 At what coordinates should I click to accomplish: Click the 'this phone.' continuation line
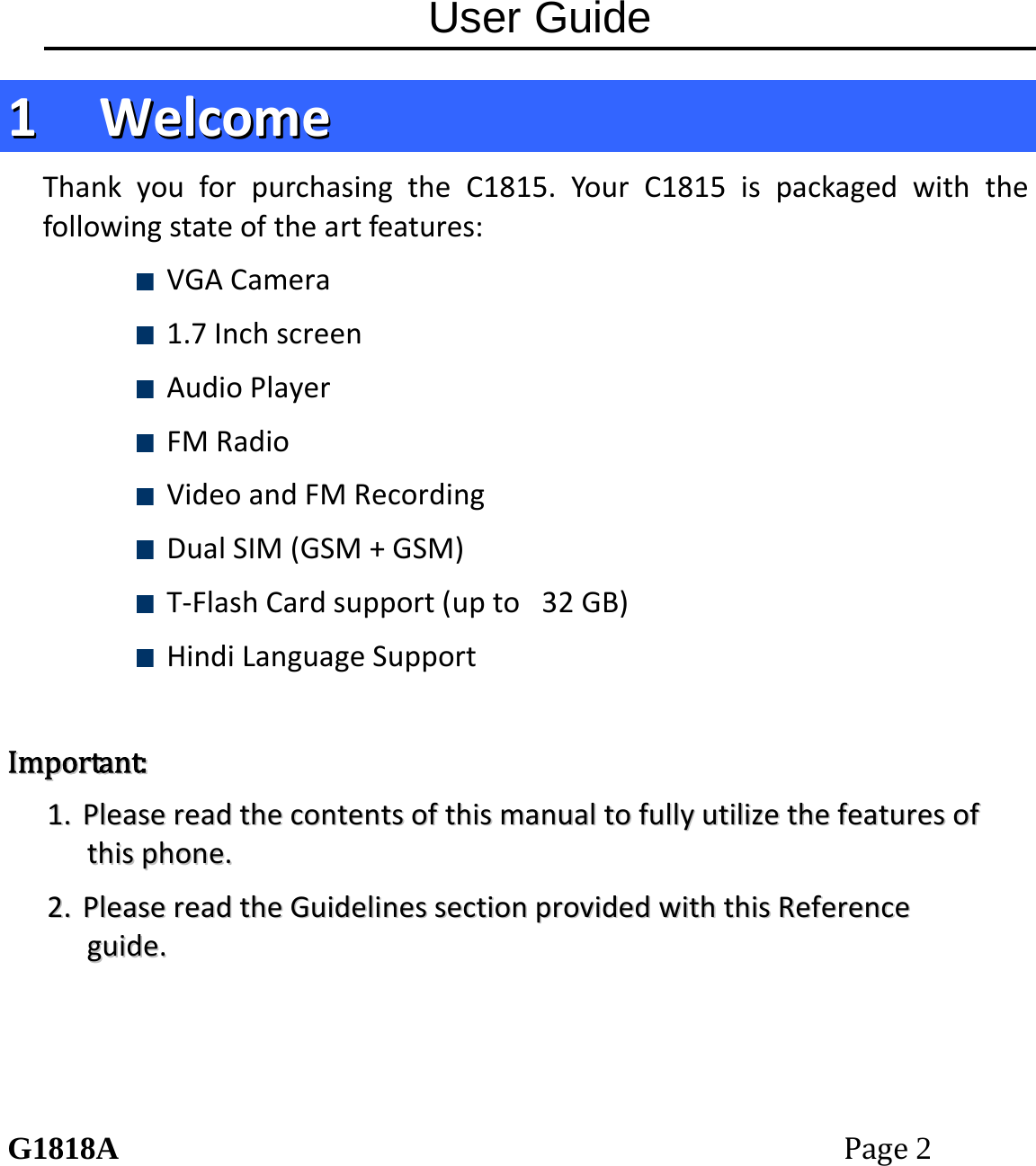(160, 854)
